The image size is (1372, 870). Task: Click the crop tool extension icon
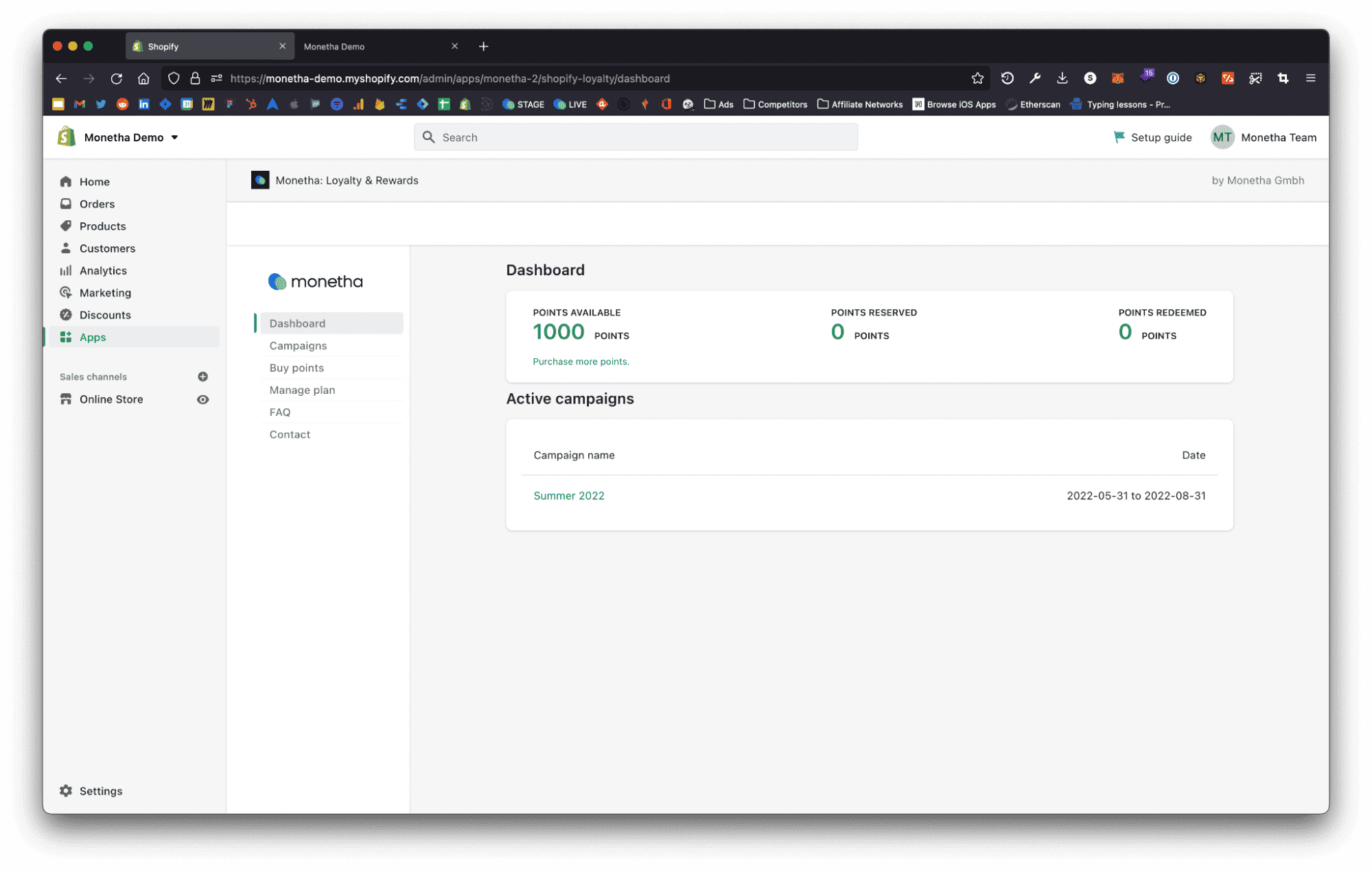pos(1283,78)
